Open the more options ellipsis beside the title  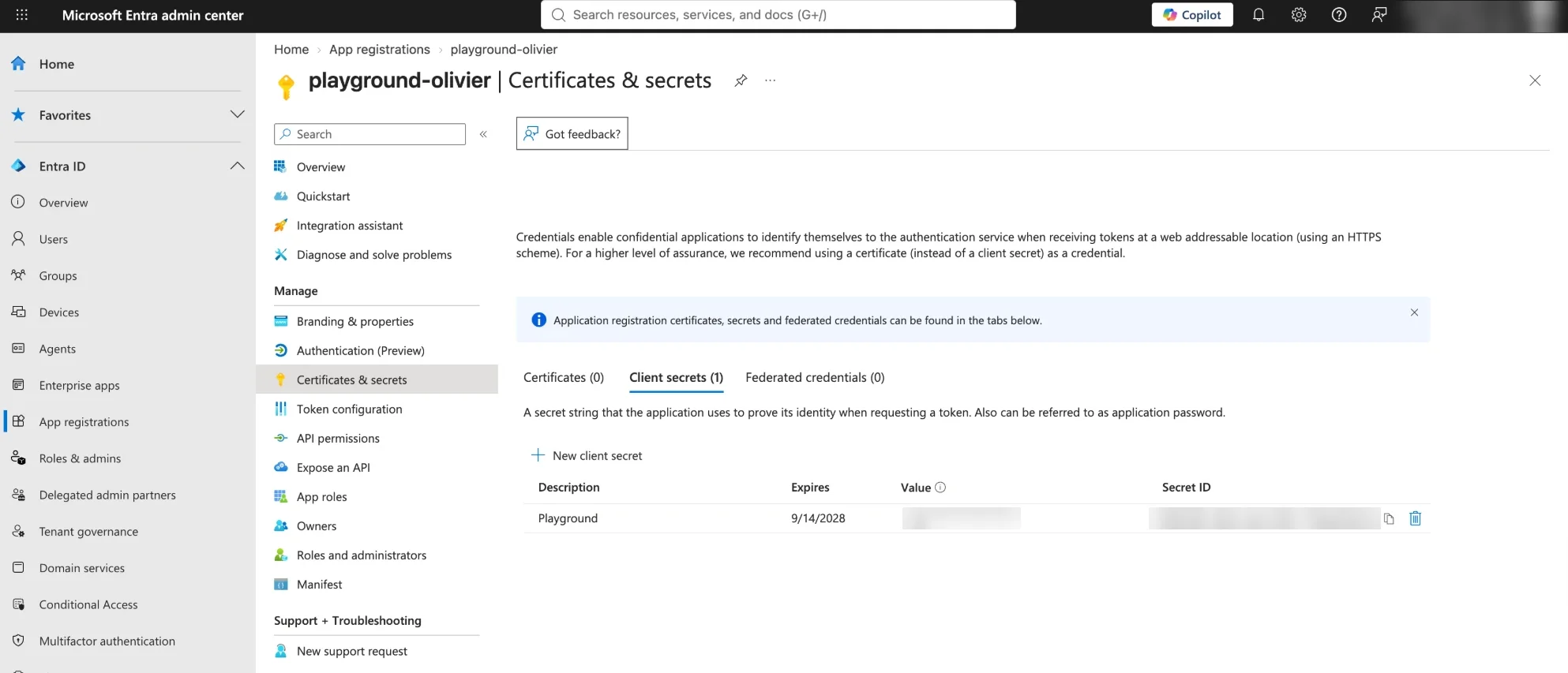[x=771, y=80]
